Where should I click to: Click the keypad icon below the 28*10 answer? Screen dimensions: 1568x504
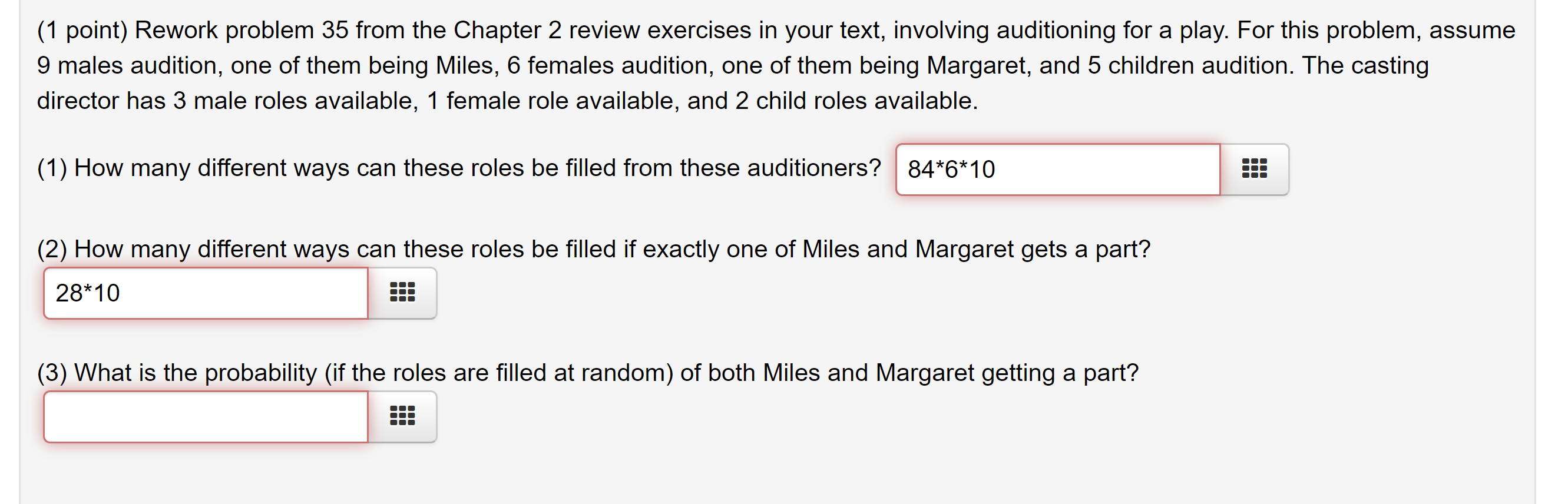[x=403, y=293]
